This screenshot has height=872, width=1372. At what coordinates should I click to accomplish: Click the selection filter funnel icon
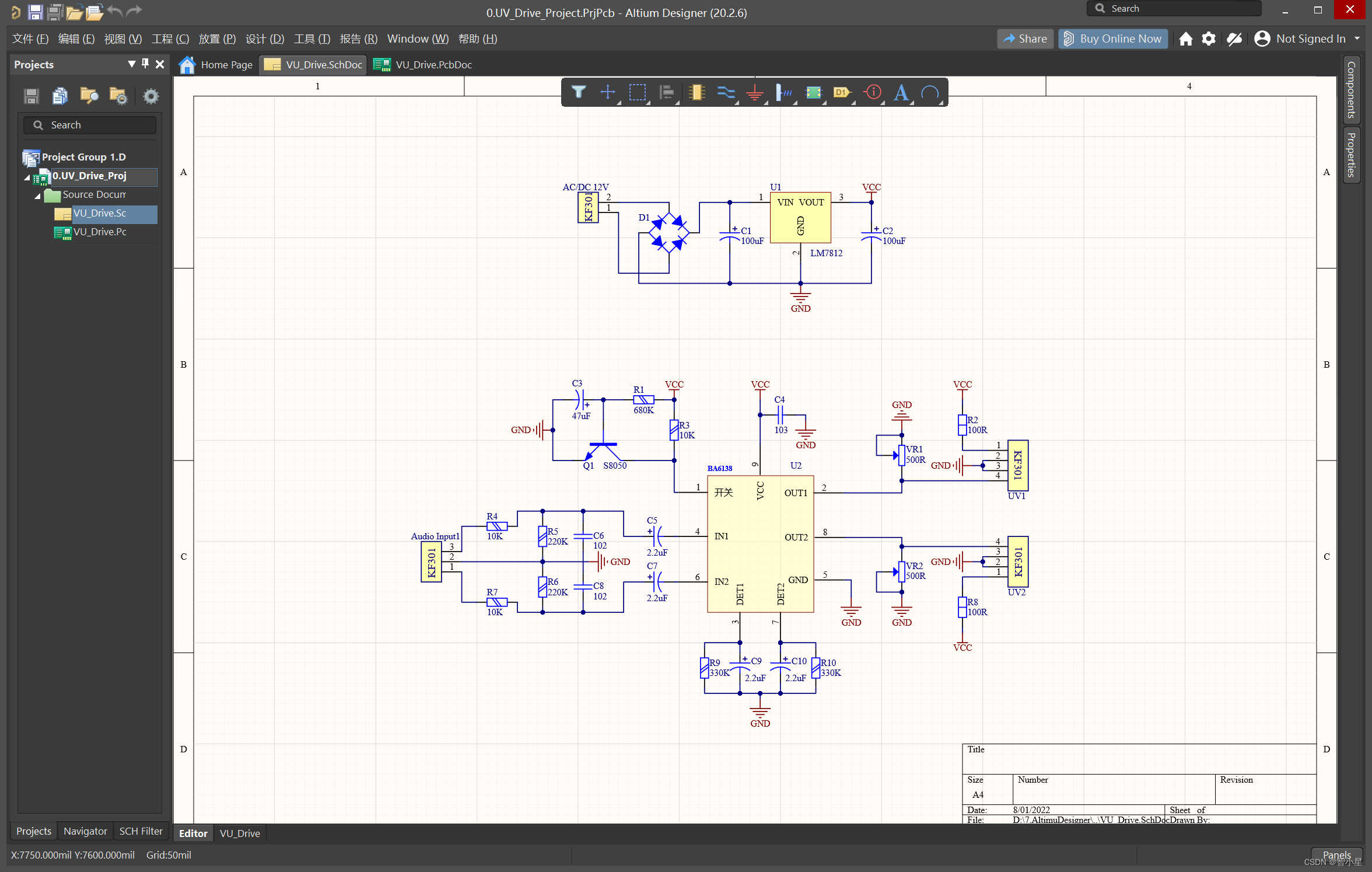[578, 92]
